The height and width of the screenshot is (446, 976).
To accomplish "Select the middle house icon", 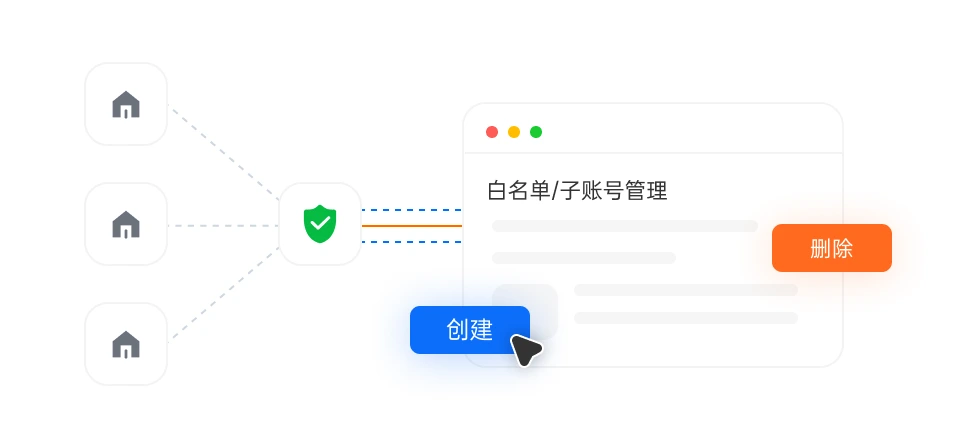I will click(126, 224).
